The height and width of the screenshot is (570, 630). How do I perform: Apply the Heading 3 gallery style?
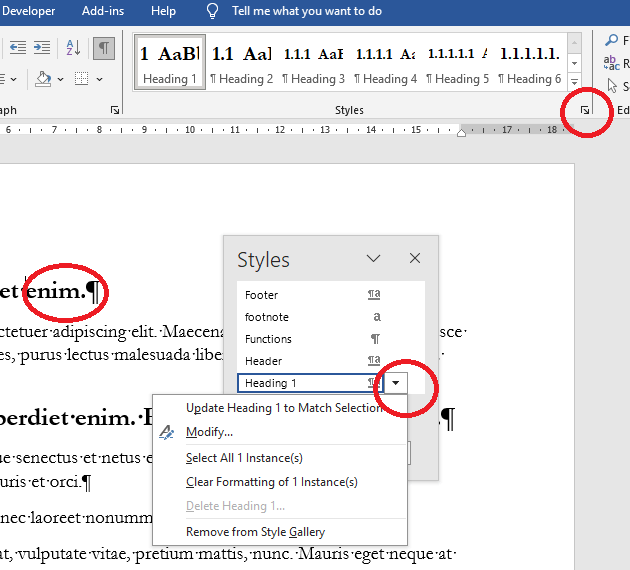pyautogui.click(x=314, y=62)
